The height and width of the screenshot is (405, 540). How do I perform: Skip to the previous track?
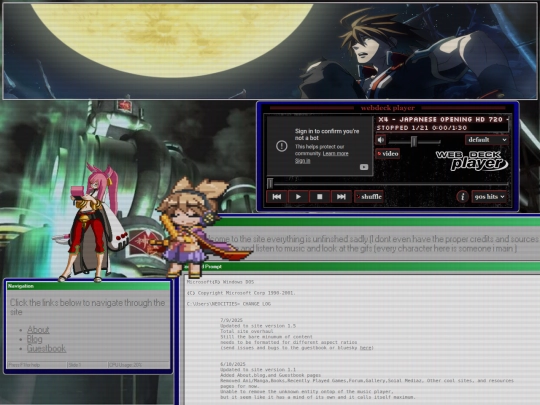[x=277, y=197]
